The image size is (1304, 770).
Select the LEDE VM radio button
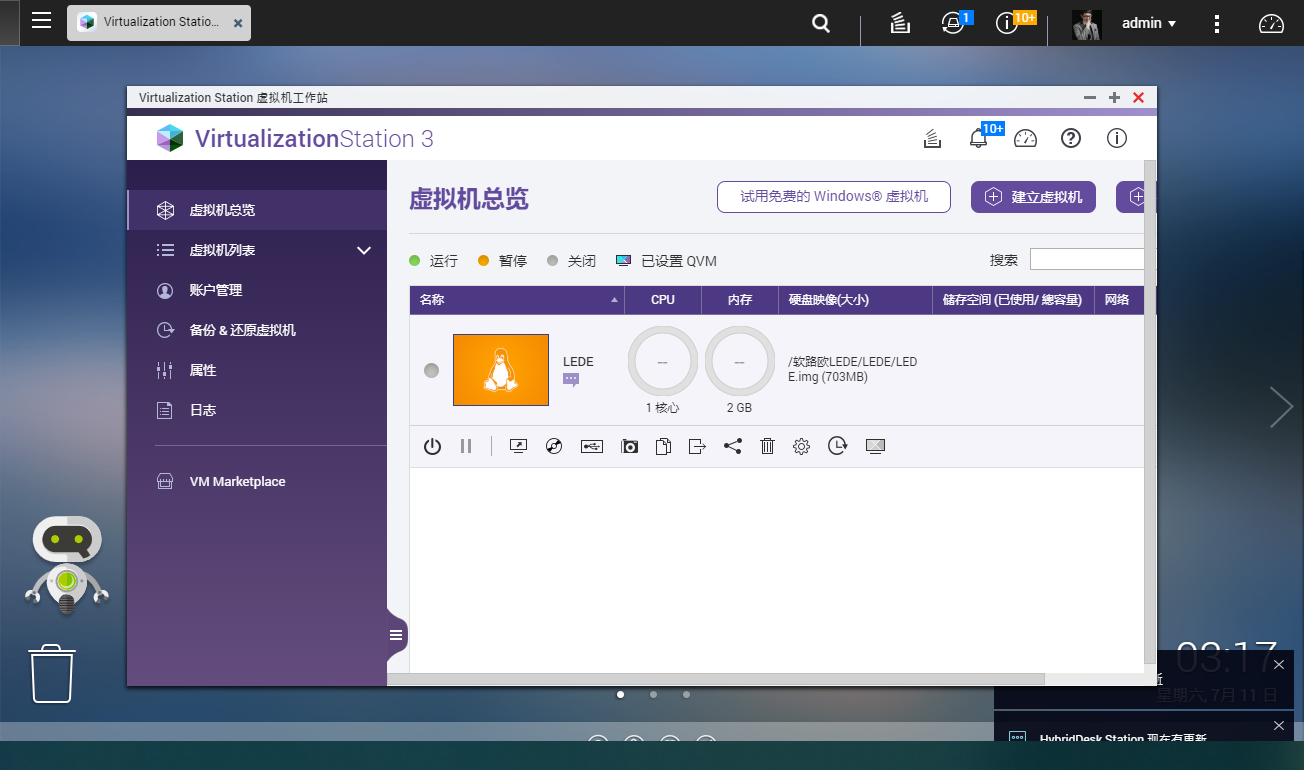click(431, 370)
